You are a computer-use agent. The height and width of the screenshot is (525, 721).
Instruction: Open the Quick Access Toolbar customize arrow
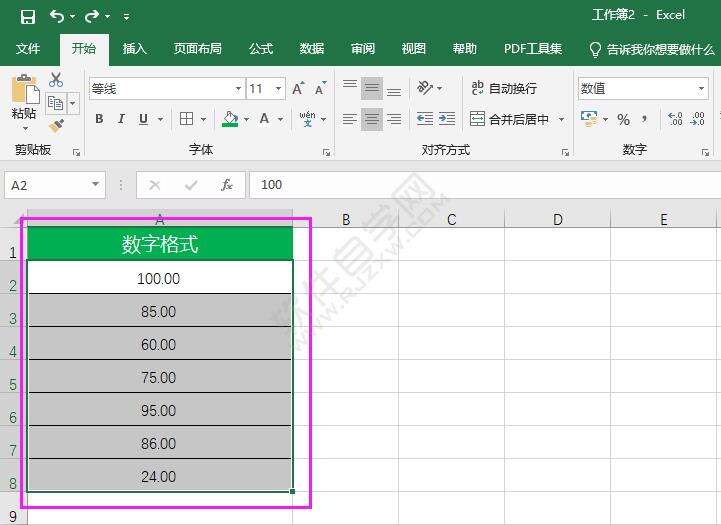coord(126,17)
